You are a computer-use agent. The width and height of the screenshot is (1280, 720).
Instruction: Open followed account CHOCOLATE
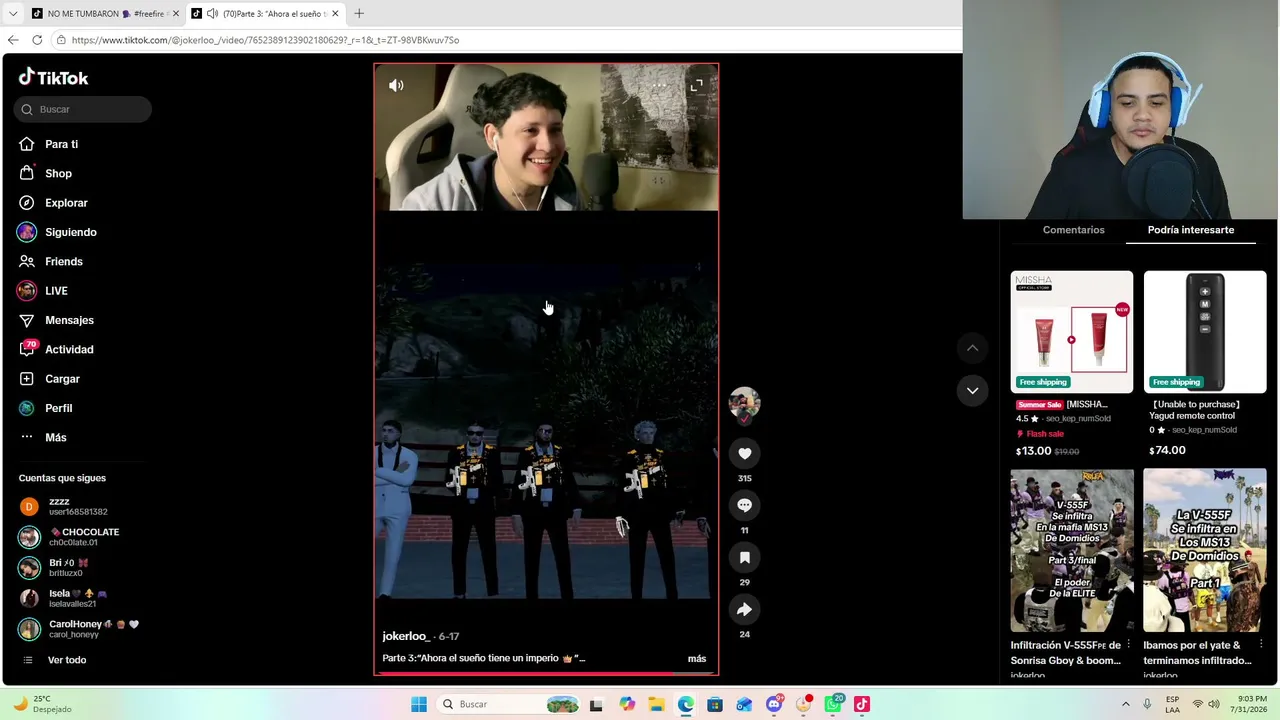point(70,537)
